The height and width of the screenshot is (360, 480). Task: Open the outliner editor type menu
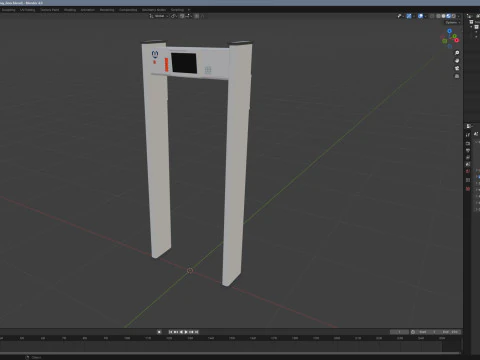coord(470,16)
